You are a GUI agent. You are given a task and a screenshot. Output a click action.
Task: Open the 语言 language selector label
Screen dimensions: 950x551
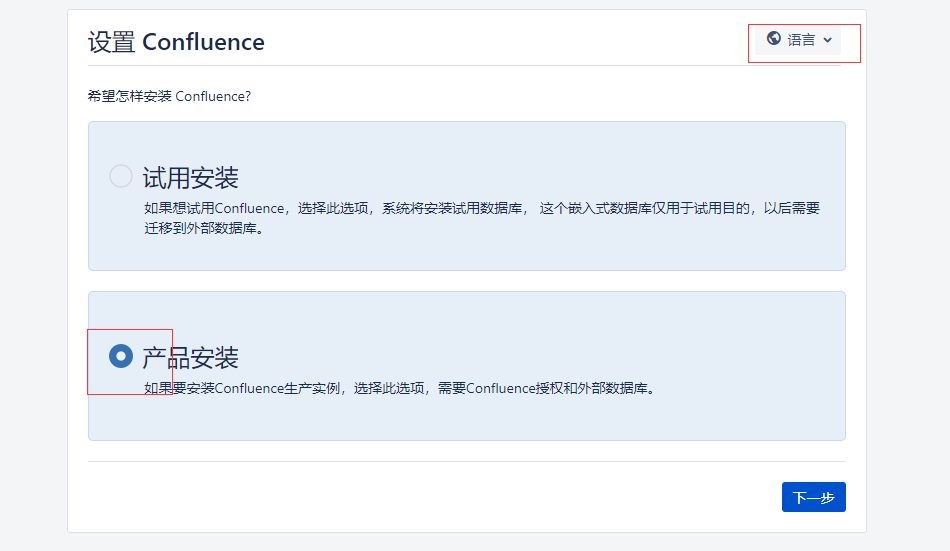tap(801, 40)
